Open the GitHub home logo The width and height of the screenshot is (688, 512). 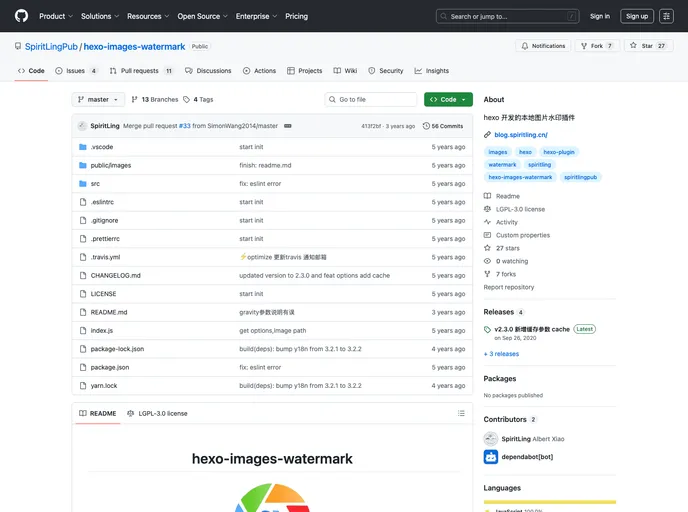21,16
